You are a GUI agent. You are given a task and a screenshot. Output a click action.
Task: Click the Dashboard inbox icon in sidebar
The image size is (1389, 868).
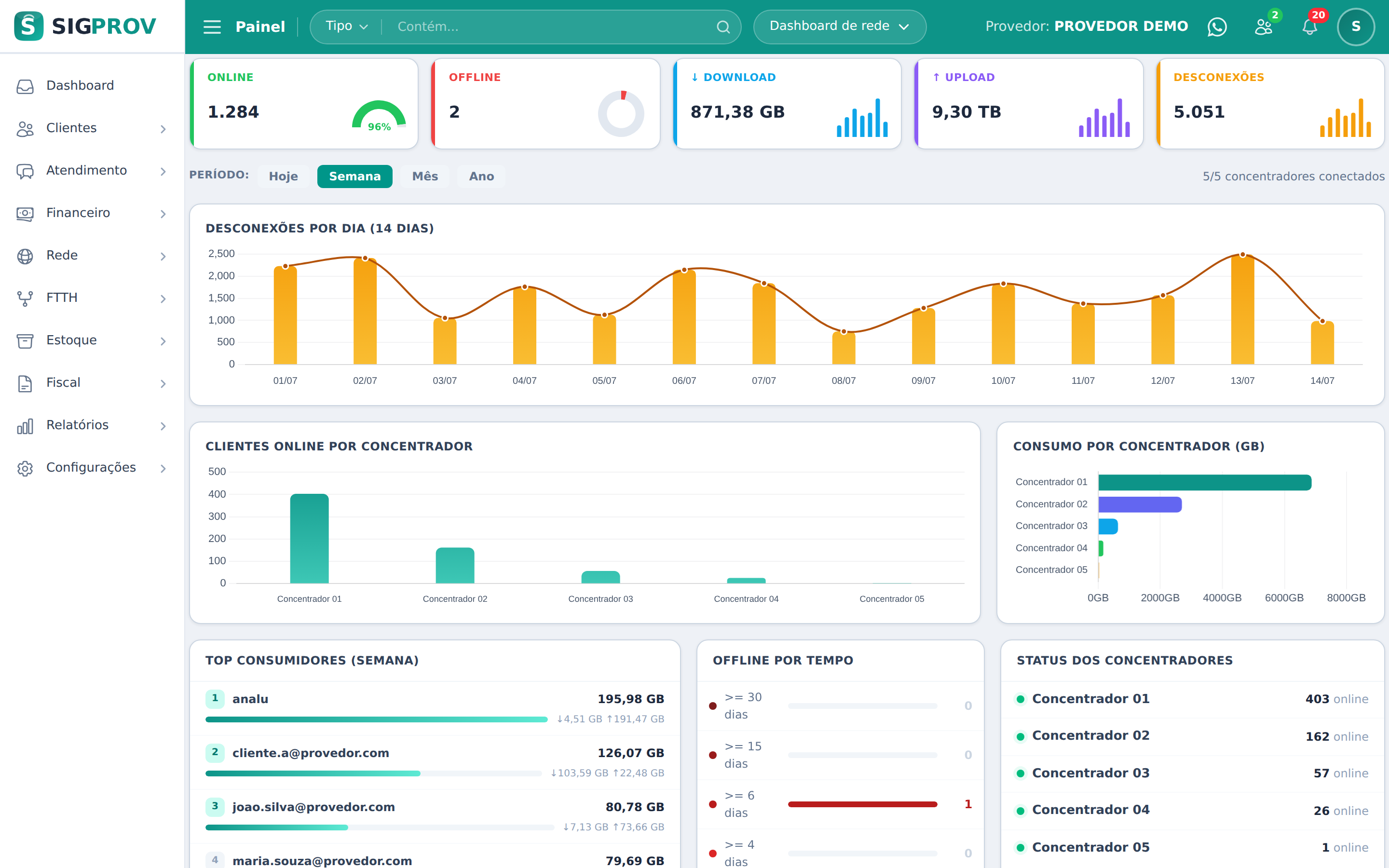(x=25, y=86)
